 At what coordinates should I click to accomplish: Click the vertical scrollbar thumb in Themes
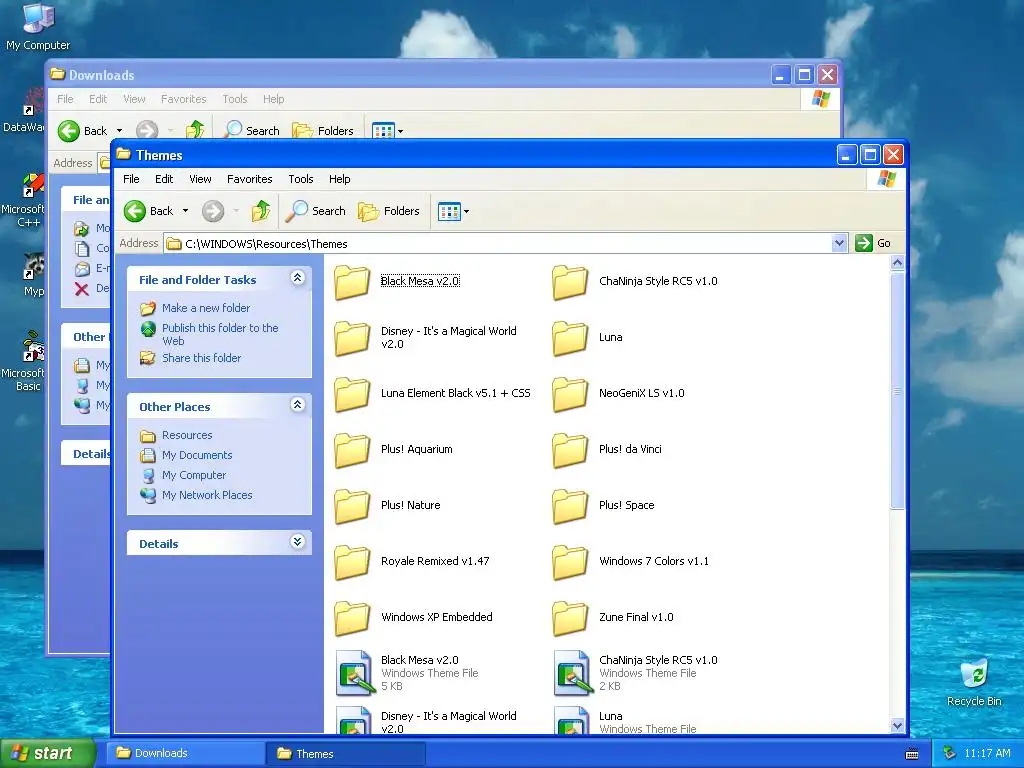click(897, 391)
